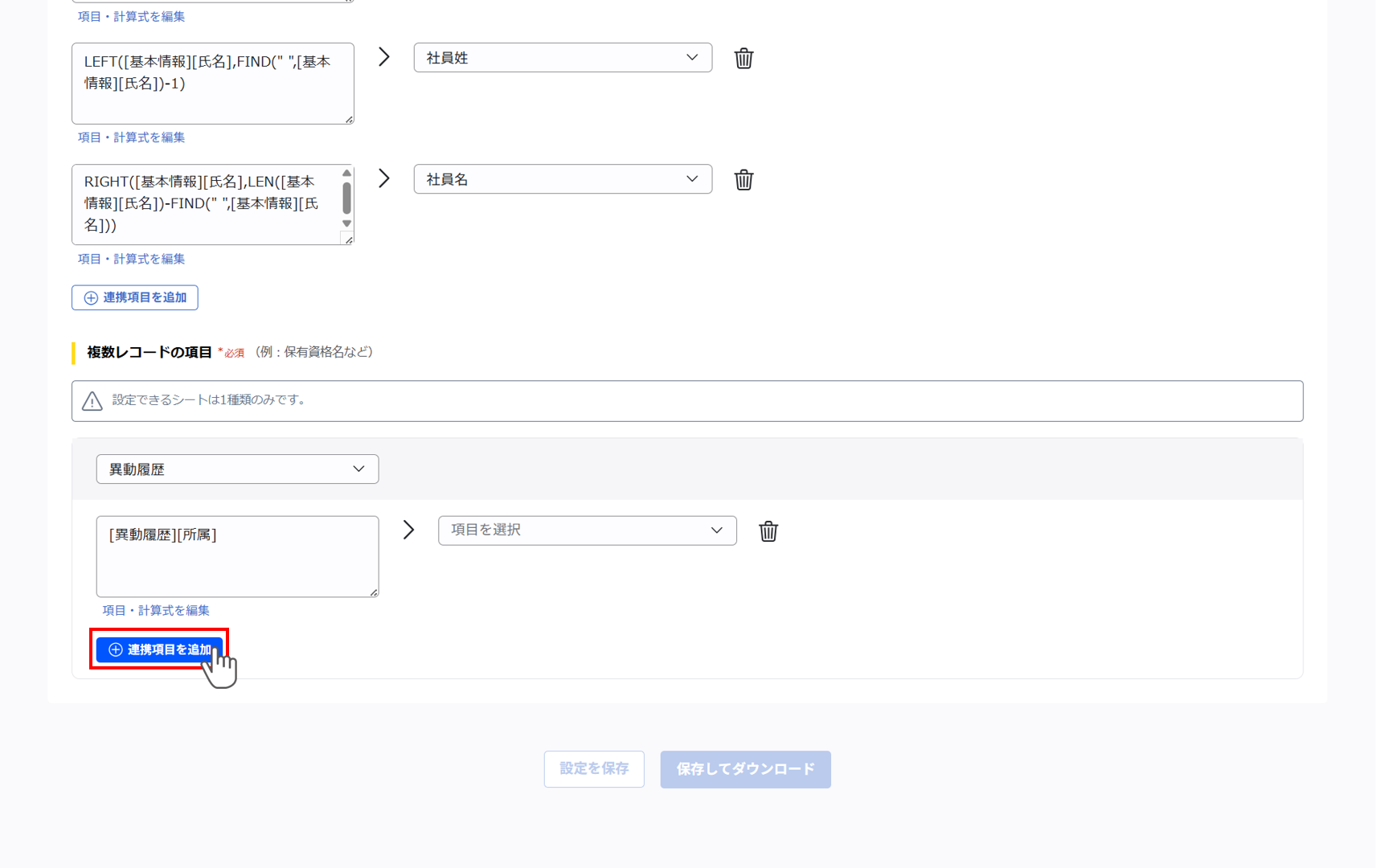
Task: Click the plus icon on upper 連携項目を追加 button
Action: point(90,297)
